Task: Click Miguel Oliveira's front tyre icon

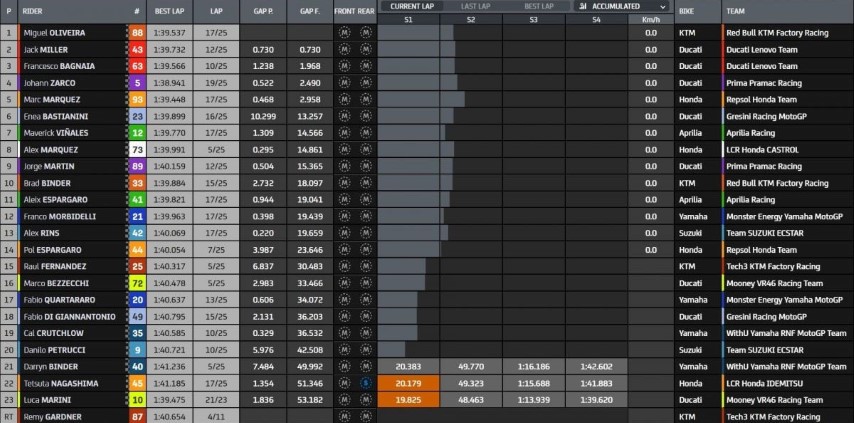Action: click(x=343, y=33)
